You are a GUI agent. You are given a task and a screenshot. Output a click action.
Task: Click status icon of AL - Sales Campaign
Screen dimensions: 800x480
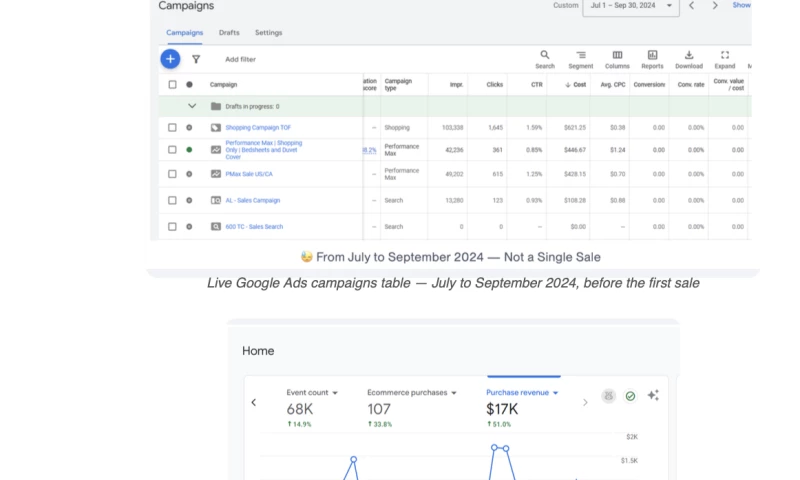coord(189,200)
